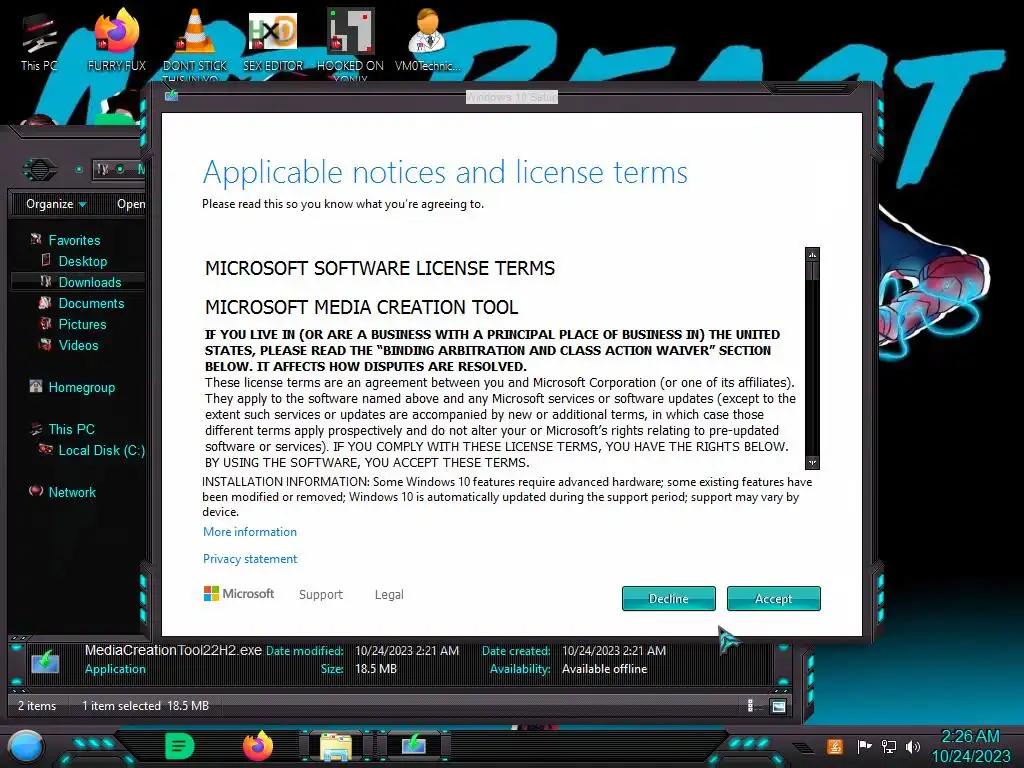This screenshot has width=1024, height=768.
Task: Select the HxD SEX EDITOR desktop shortcut
Action: 273,42
